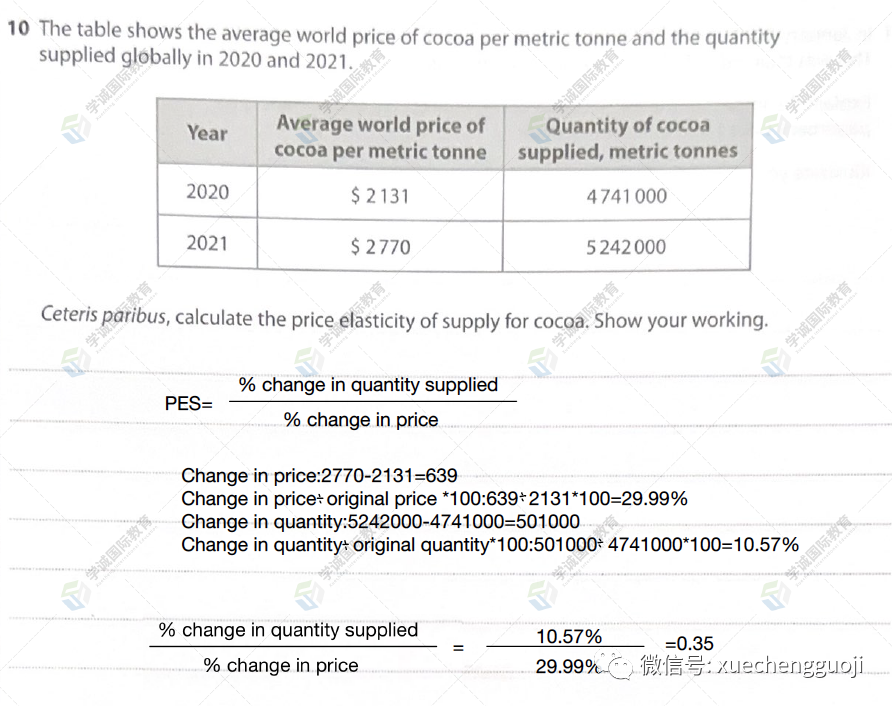The width and height of the screenshot is (892, 706).
Task: Click the 4741000 quantity cell
Action: [x=627, y=196]
